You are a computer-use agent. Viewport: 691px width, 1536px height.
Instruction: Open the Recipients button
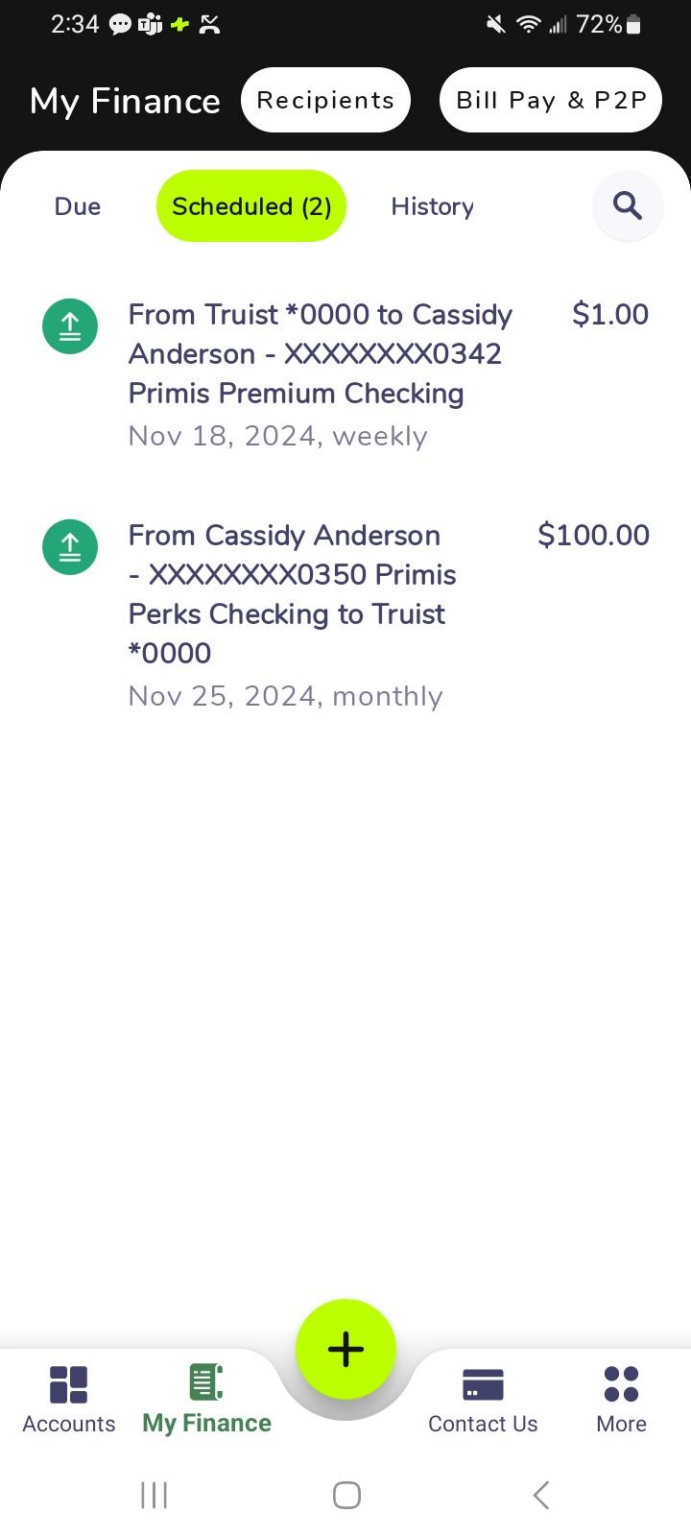point(326,100)
